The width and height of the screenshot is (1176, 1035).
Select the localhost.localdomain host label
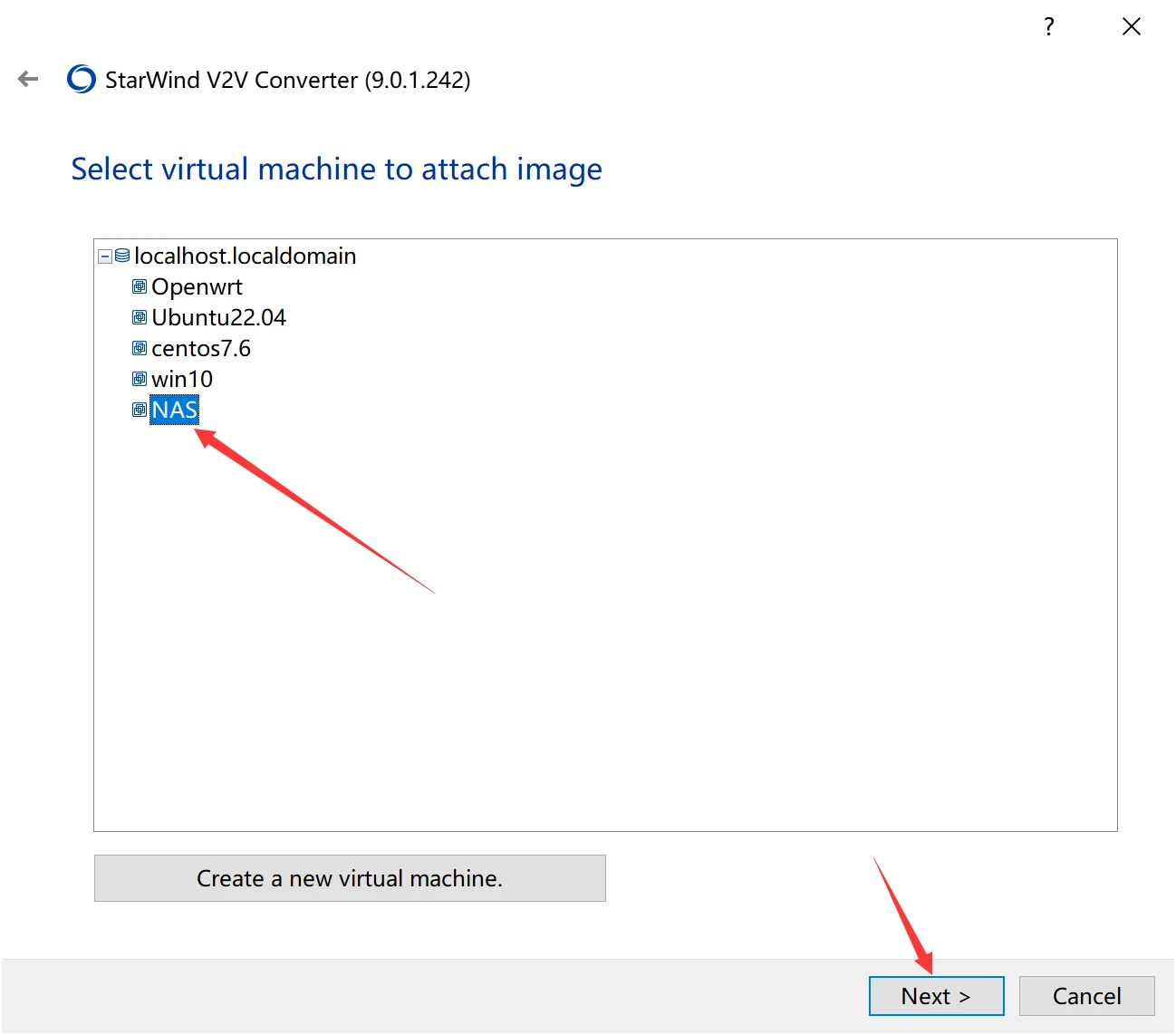(245, 256)
